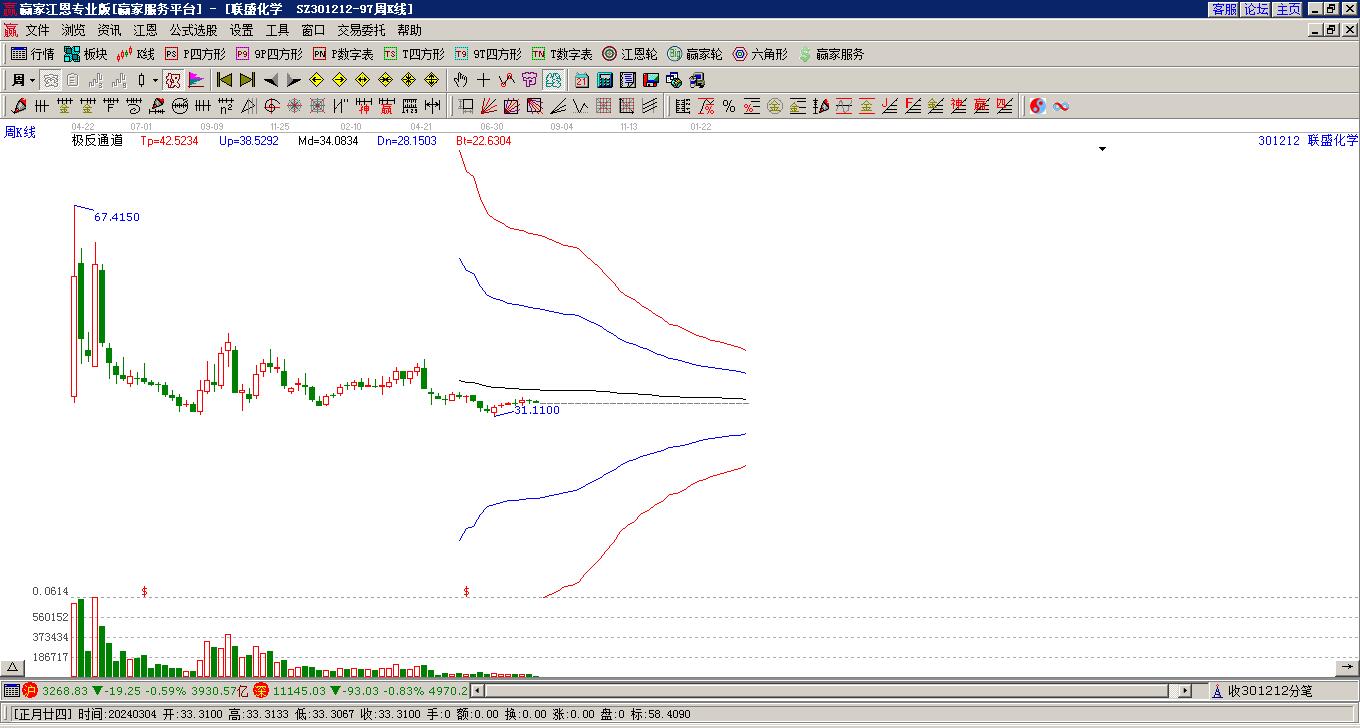1360x728 pixels.
Task: Open the 行情 market quotes view
Action: coord(33,54)
